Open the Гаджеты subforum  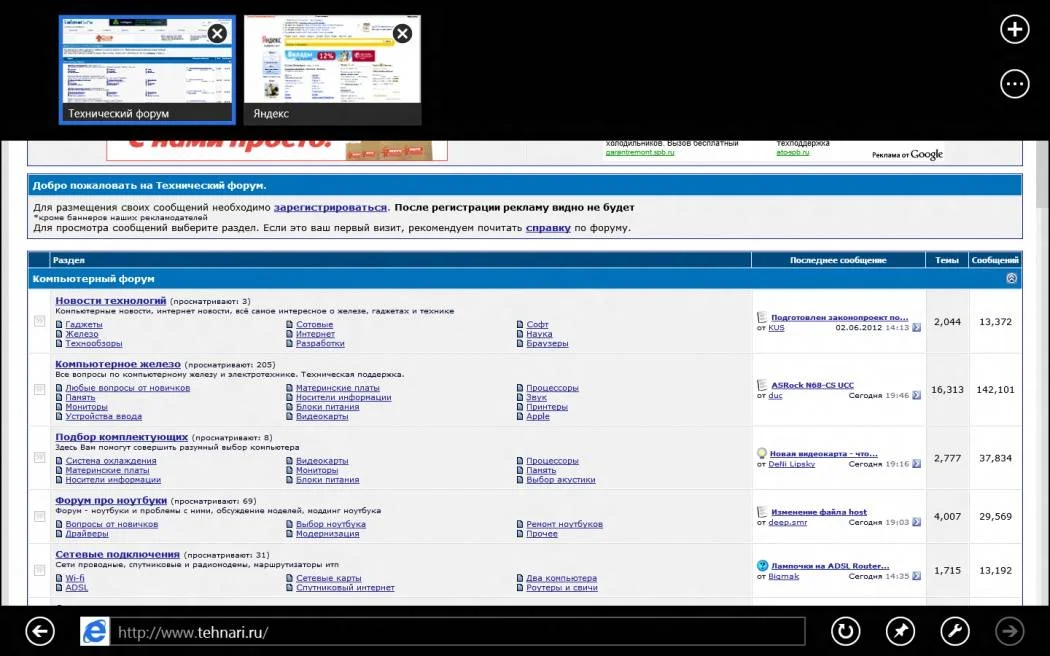[84, 325]
